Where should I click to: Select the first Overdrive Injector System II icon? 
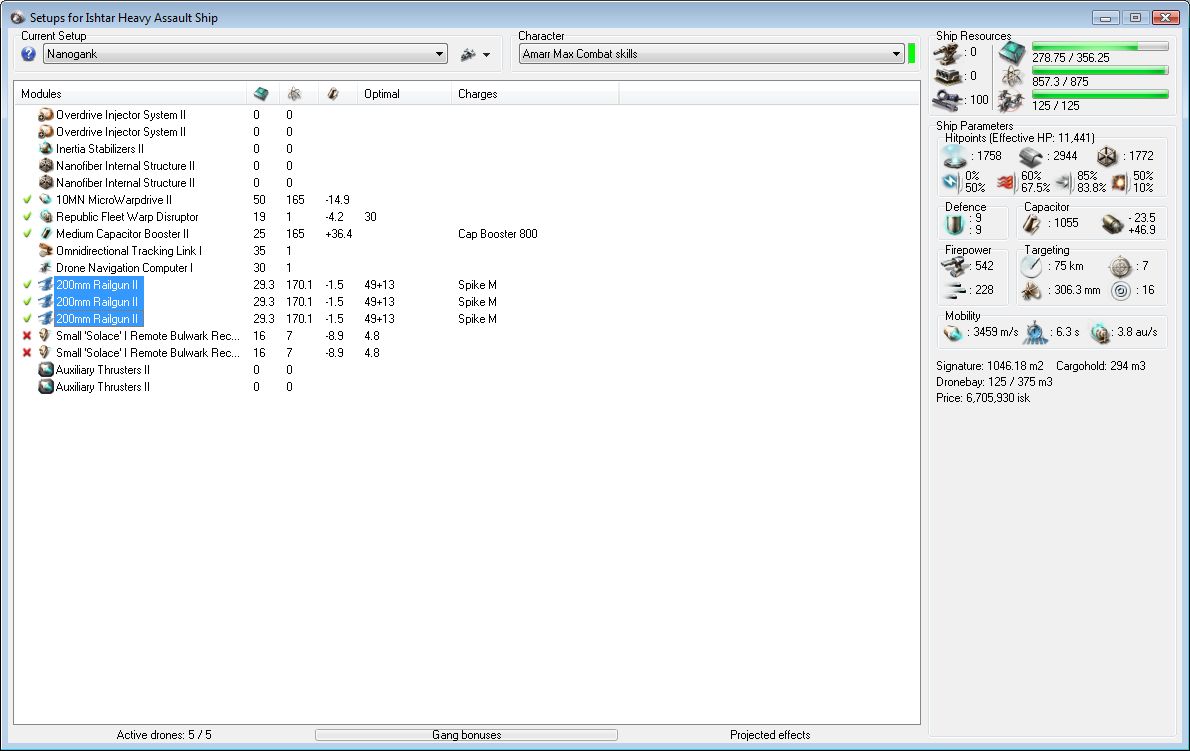(x=46, y=115)
